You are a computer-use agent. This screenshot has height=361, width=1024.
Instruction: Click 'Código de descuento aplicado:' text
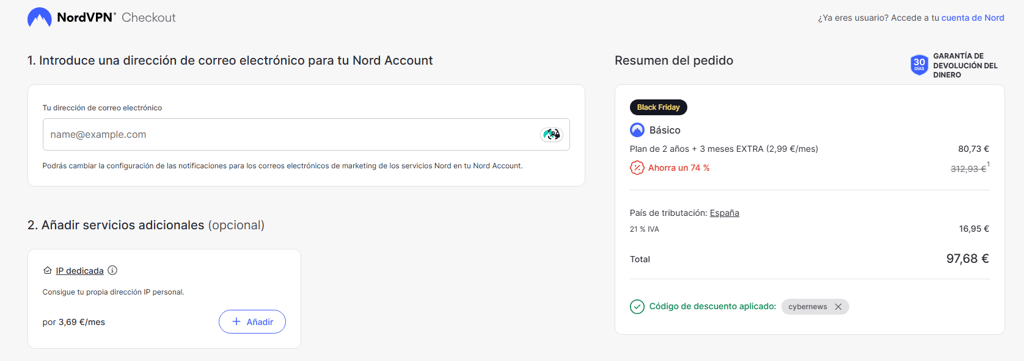coord(712,306)
